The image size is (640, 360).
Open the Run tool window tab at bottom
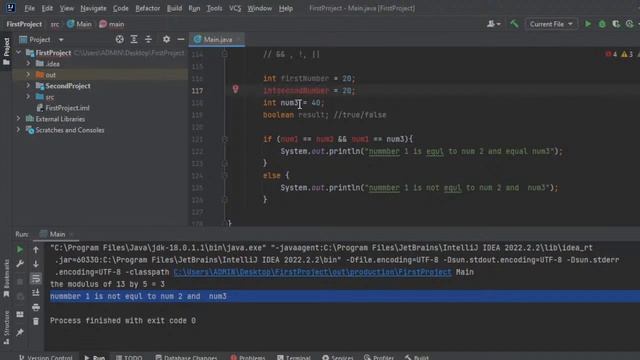click(95, 357)
